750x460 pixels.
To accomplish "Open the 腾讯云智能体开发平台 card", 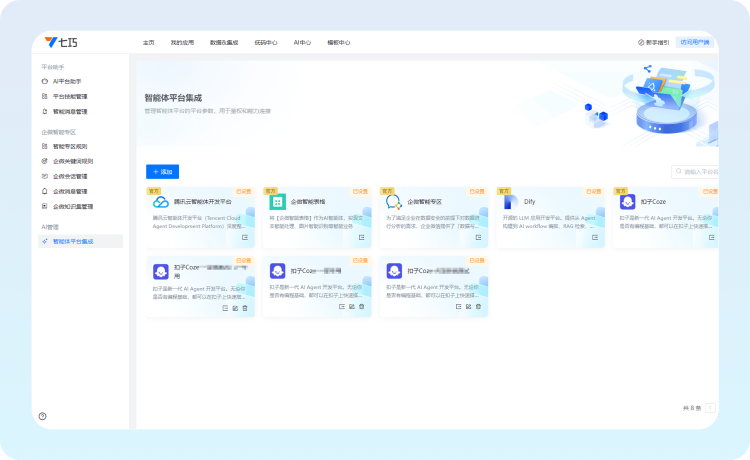I will (x=200, y=218).
